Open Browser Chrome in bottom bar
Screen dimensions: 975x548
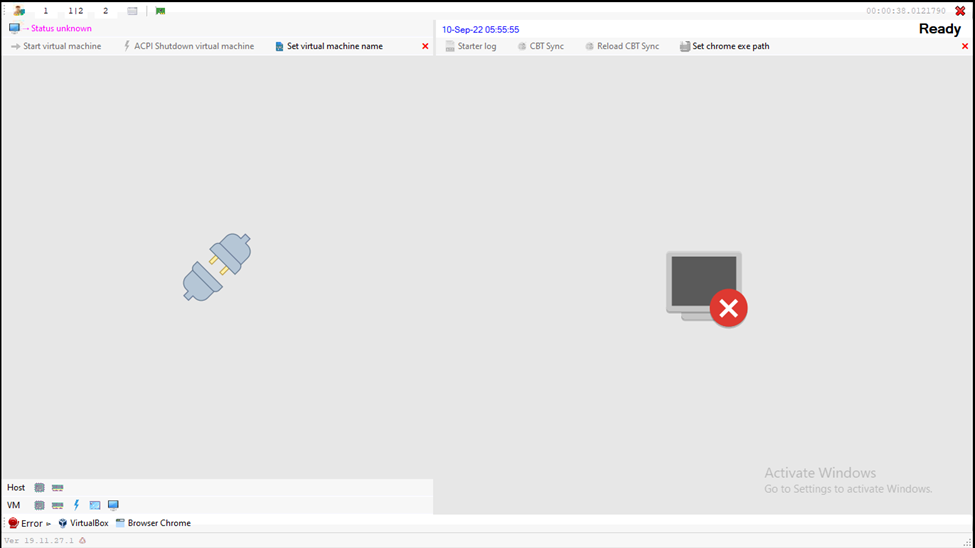click(157, 523)
